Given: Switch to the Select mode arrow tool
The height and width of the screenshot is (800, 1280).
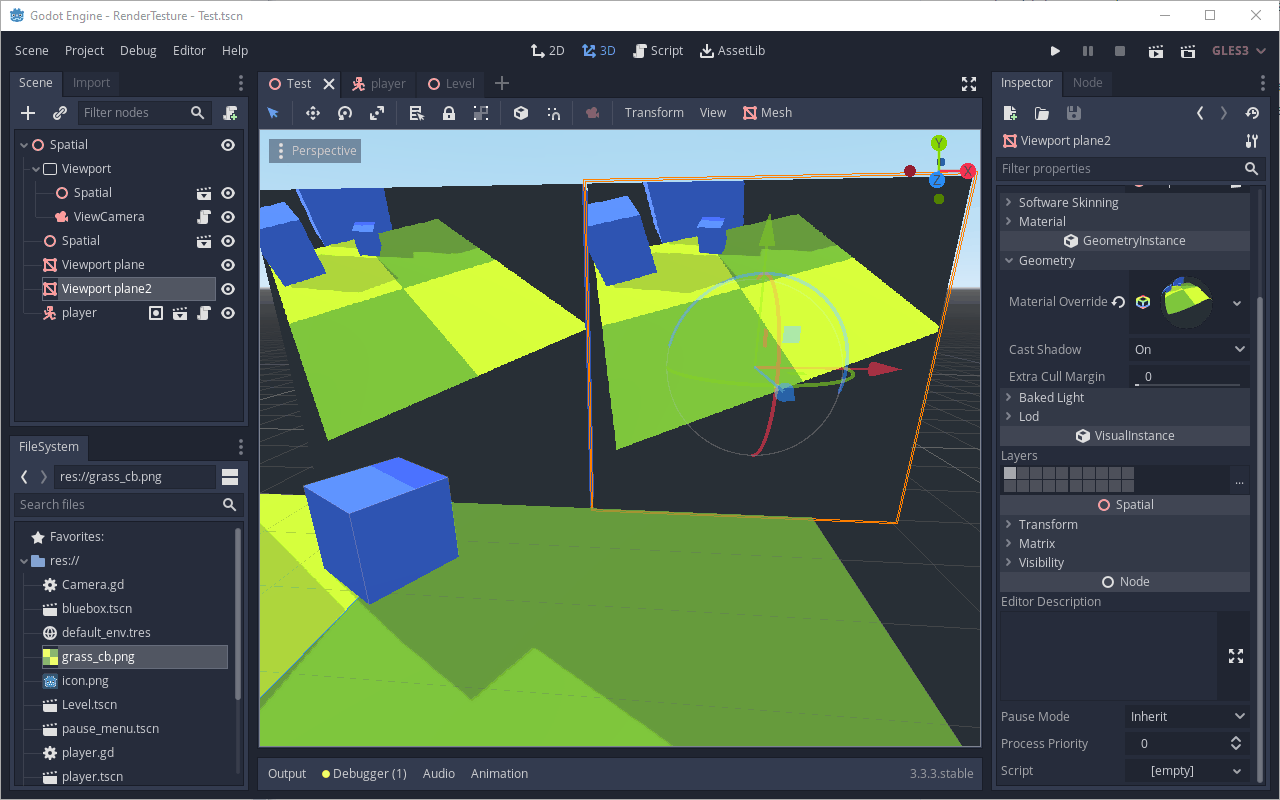Looking at the screenshot, I should click(273, 113).
